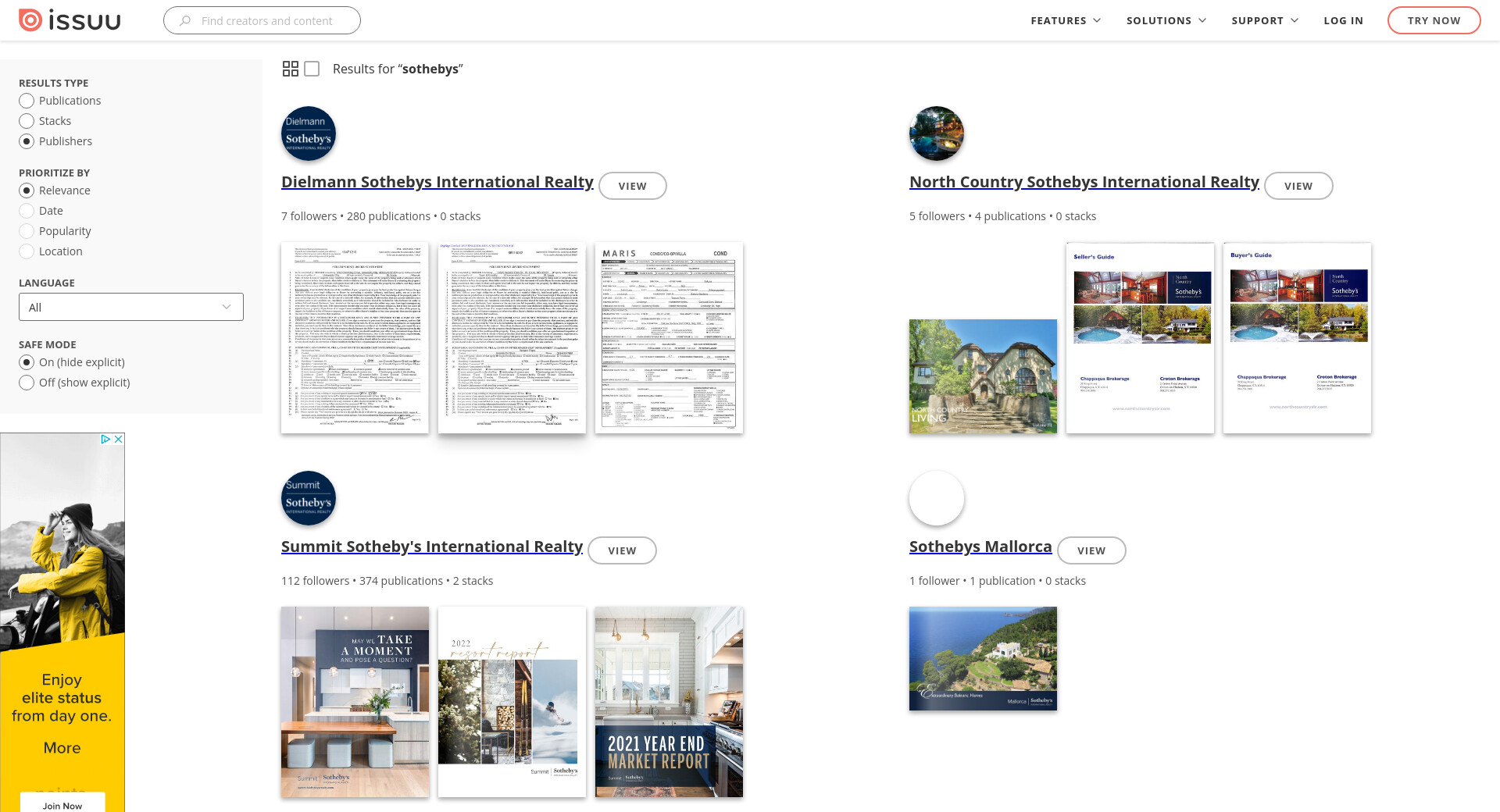Click the issuu logo icon
This screenshot has height=812, width=1500.
[x=30, y=20]
